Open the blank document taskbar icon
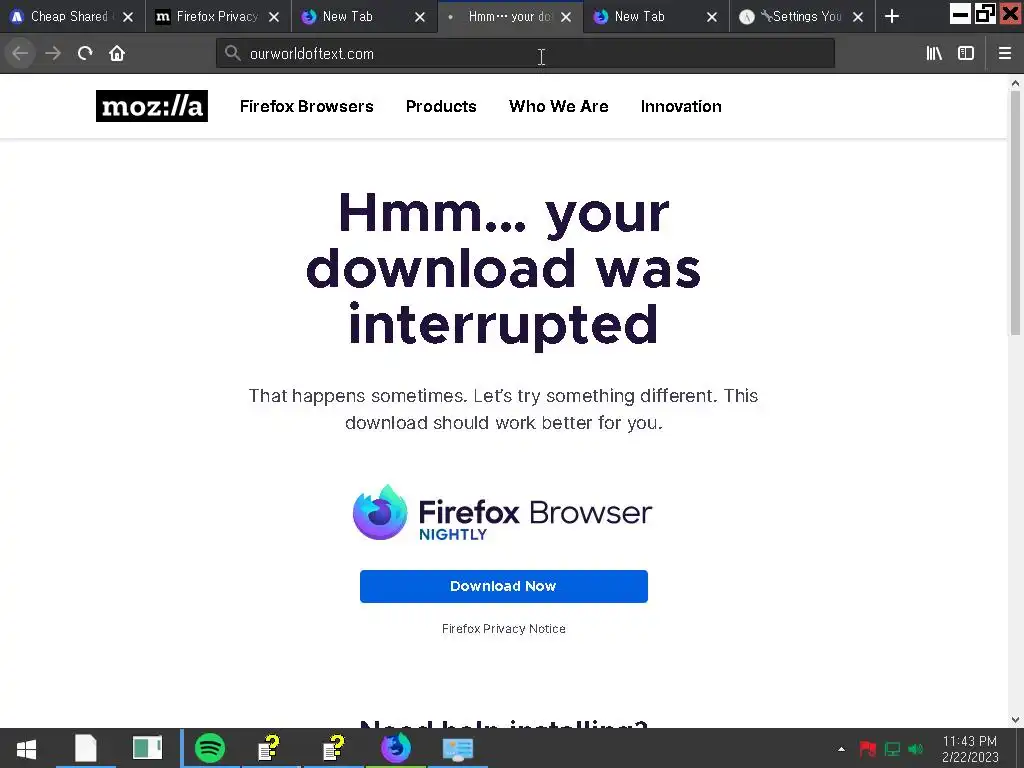The image size is (1024, 768). (86, 748)
